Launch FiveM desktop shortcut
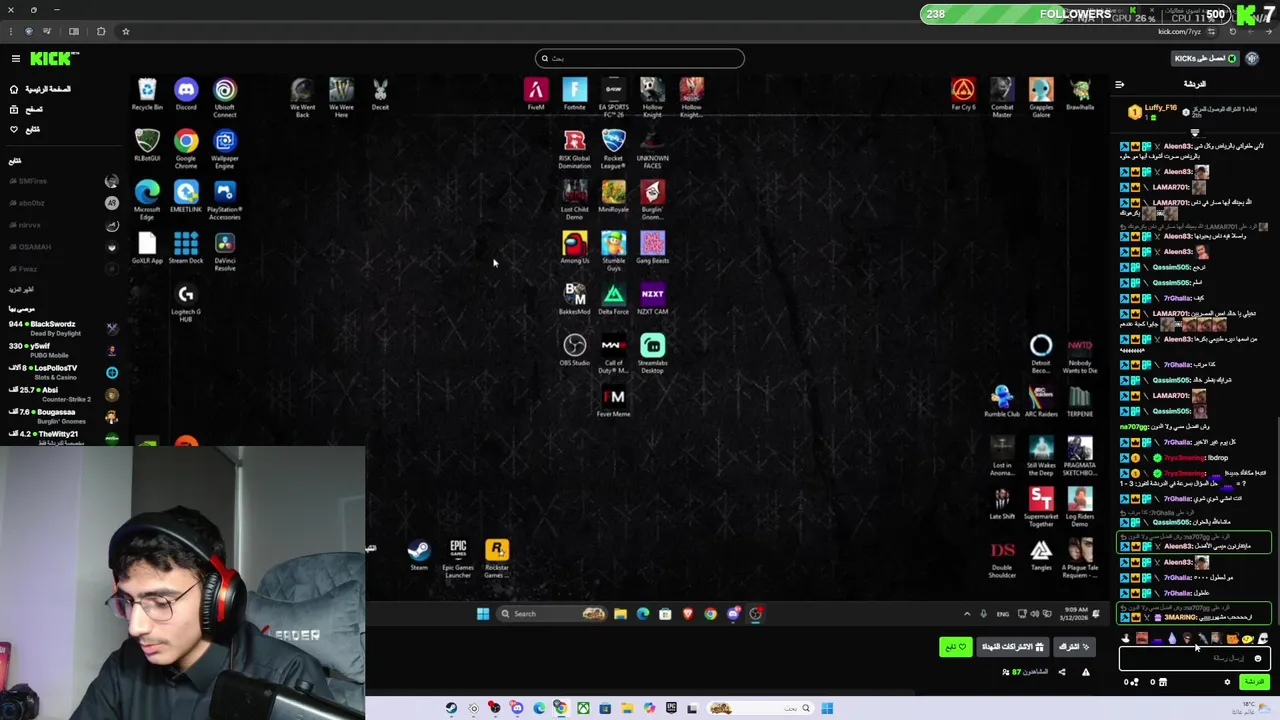Viewport: 1280px width, 720px height. [x=536, y=95]
